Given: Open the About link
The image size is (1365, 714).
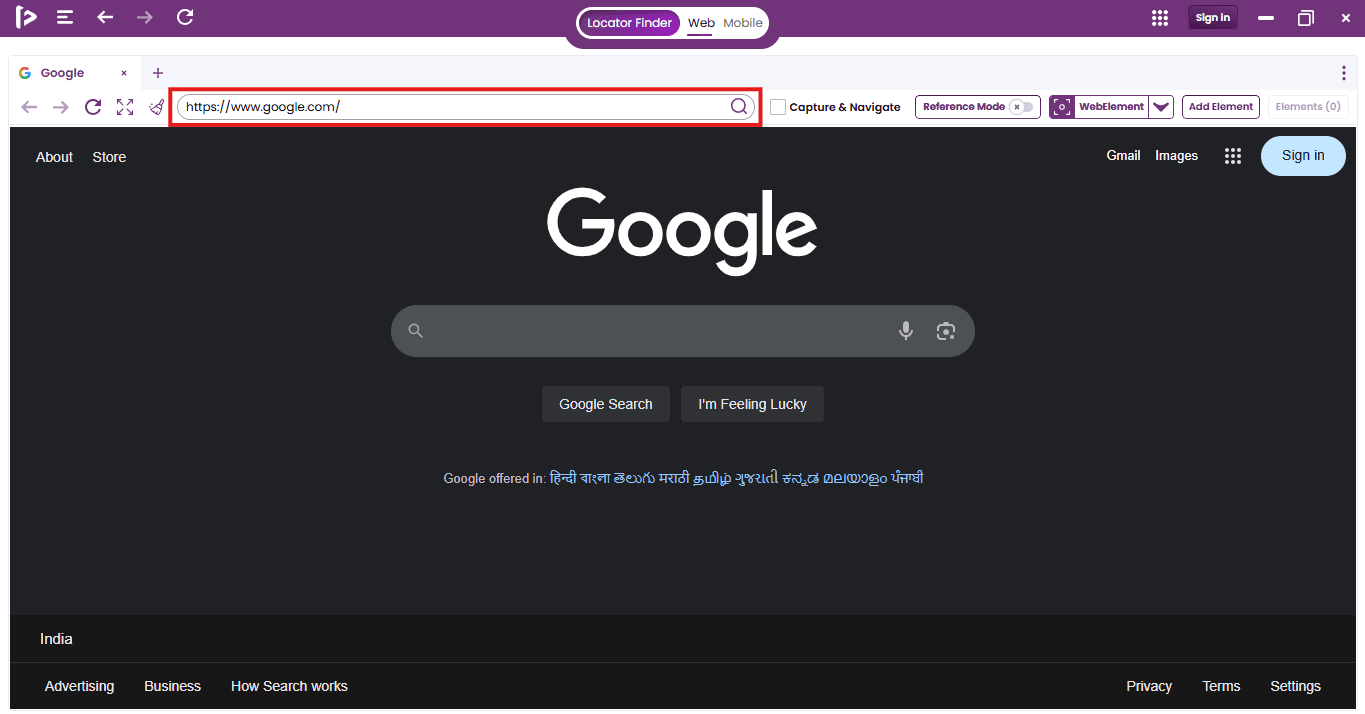Looking at the screenshot, I should click(54, 157).
